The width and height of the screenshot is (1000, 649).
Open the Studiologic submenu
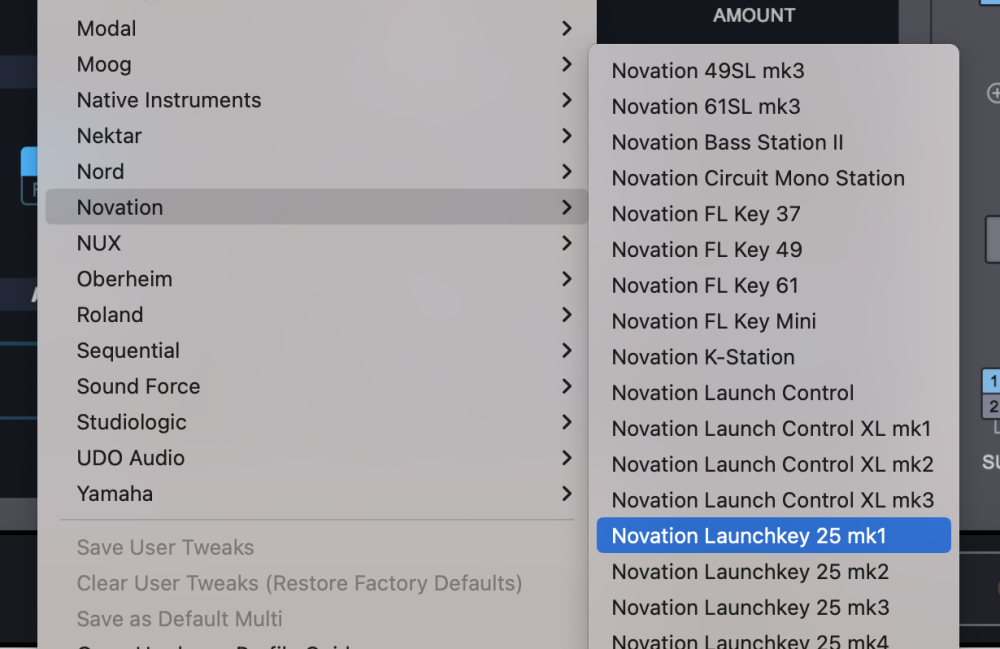point(132,422)
